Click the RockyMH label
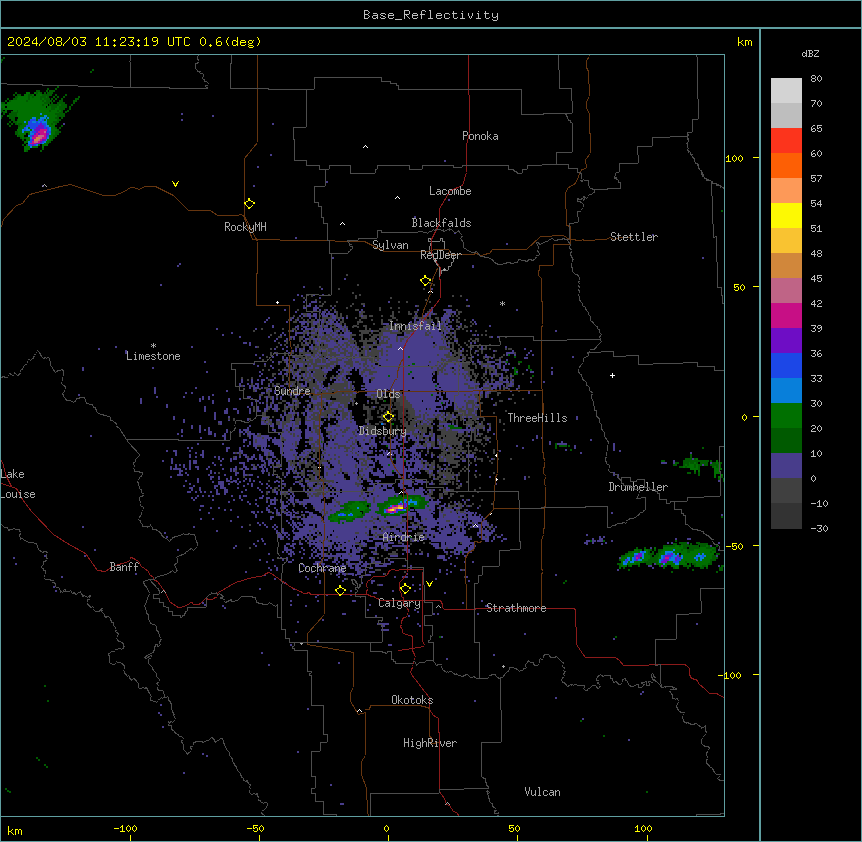This screenshot has width=862, height=842. tap(245, 226)
